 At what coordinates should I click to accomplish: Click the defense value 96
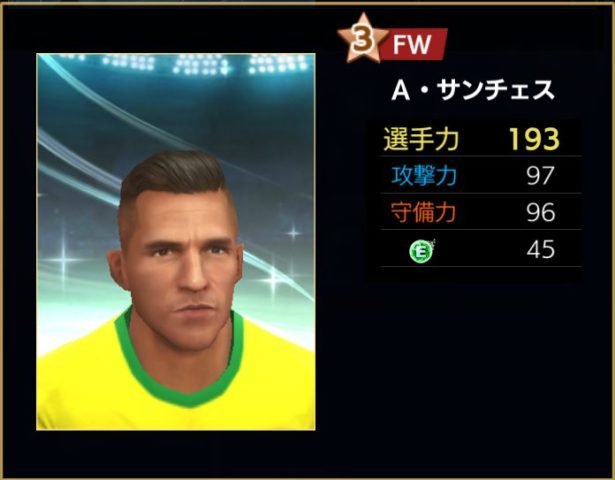(540, 212)
